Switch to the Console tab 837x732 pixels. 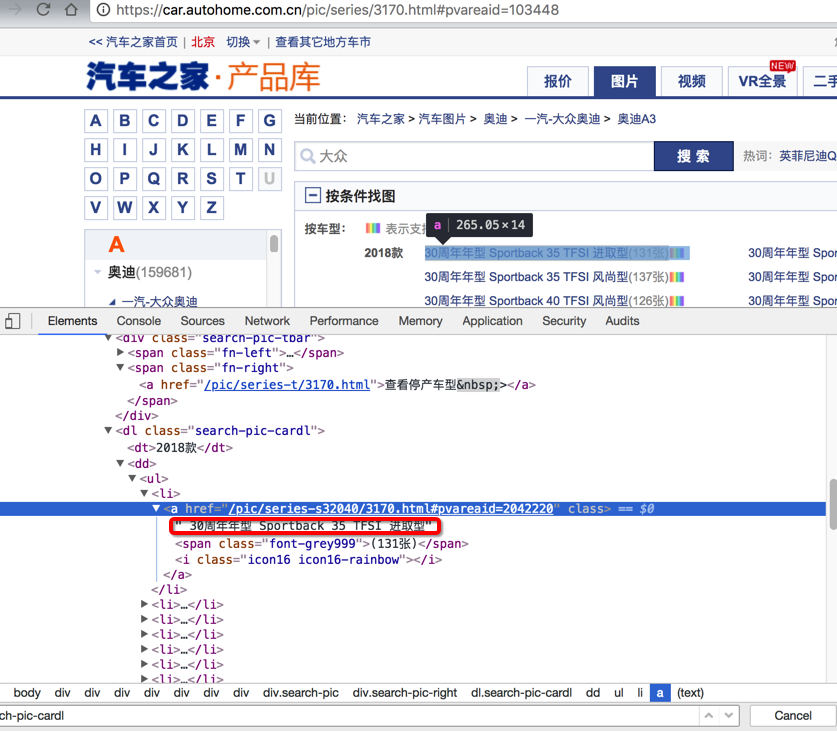139,321
